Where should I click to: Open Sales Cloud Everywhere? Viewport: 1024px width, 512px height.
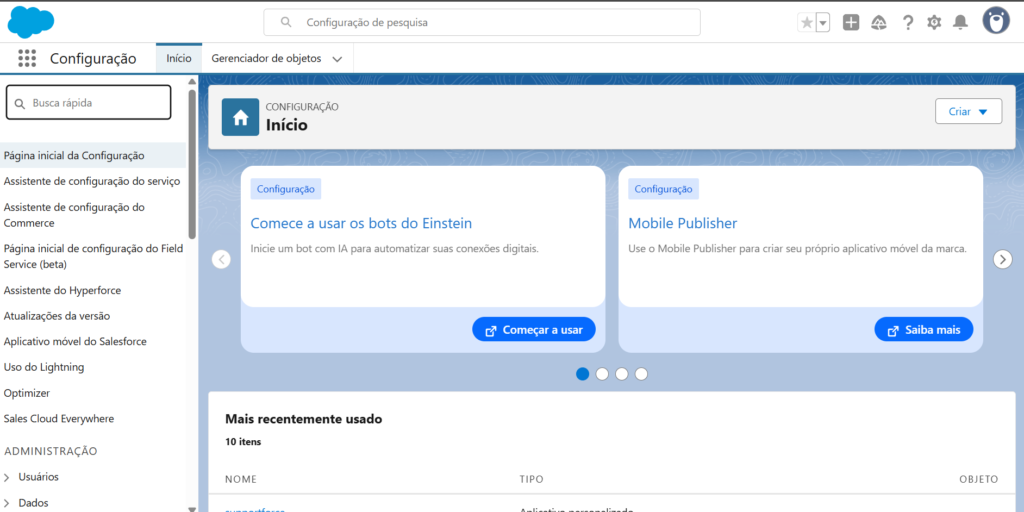click(x=59, y=419)
